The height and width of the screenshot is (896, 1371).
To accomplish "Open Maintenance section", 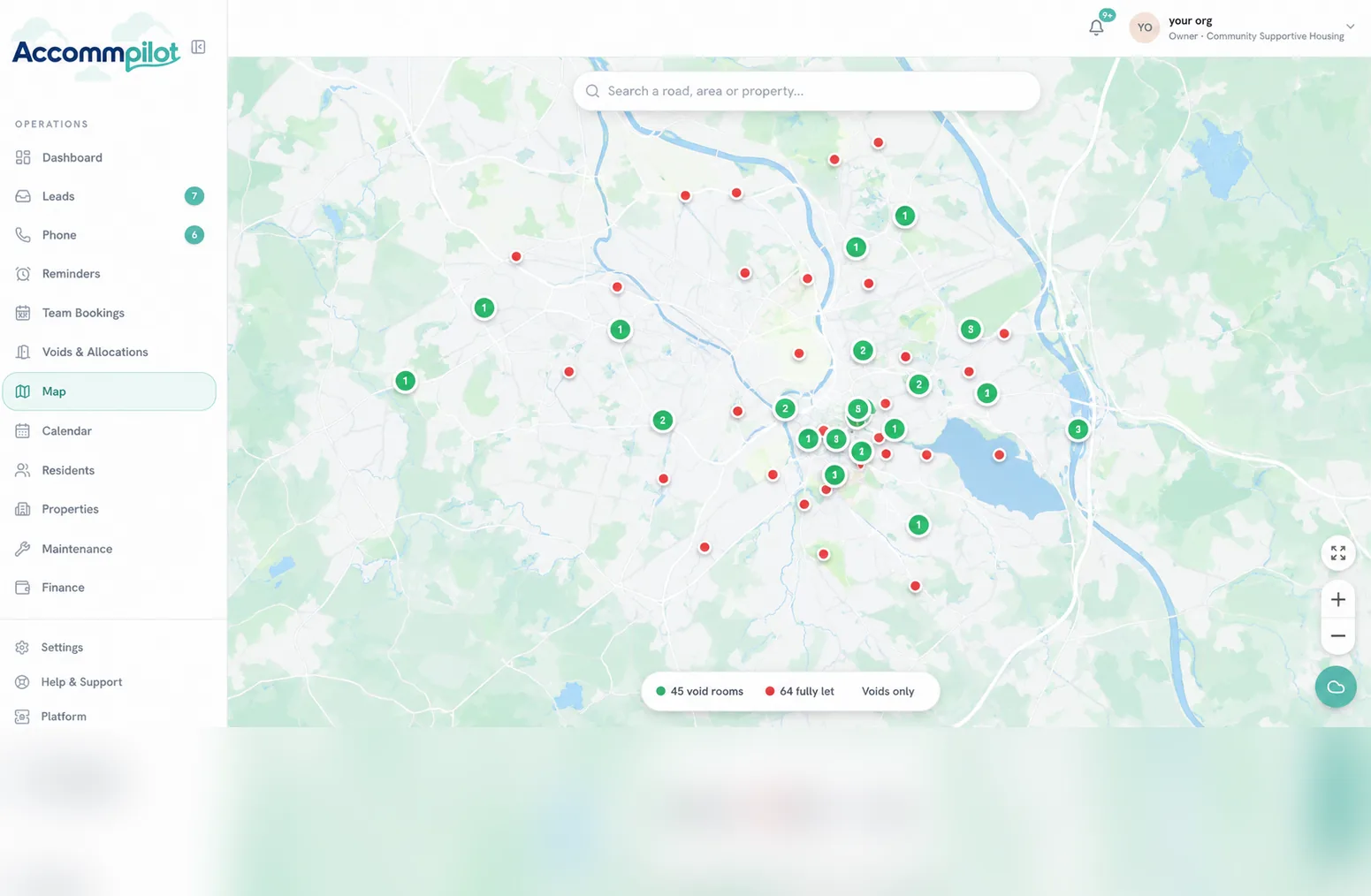I will [109, 549].
